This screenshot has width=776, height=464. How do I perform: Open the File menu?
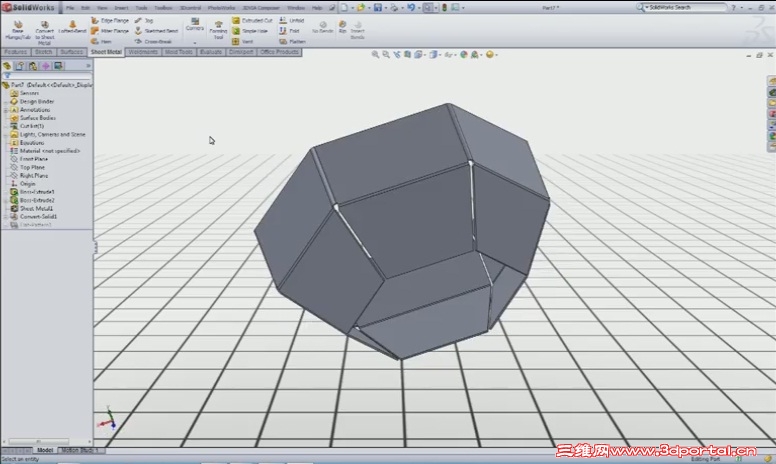(x=70, y=8)
